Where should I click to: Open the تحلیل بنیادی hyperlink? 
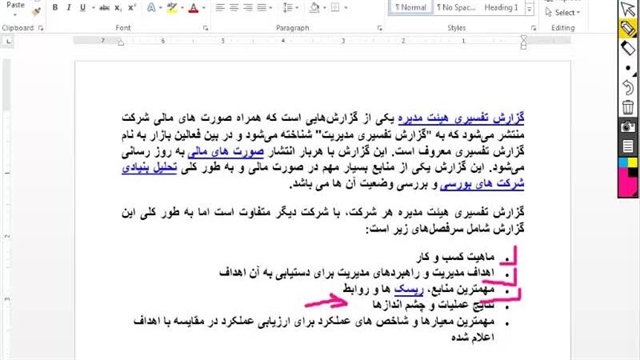149,168
